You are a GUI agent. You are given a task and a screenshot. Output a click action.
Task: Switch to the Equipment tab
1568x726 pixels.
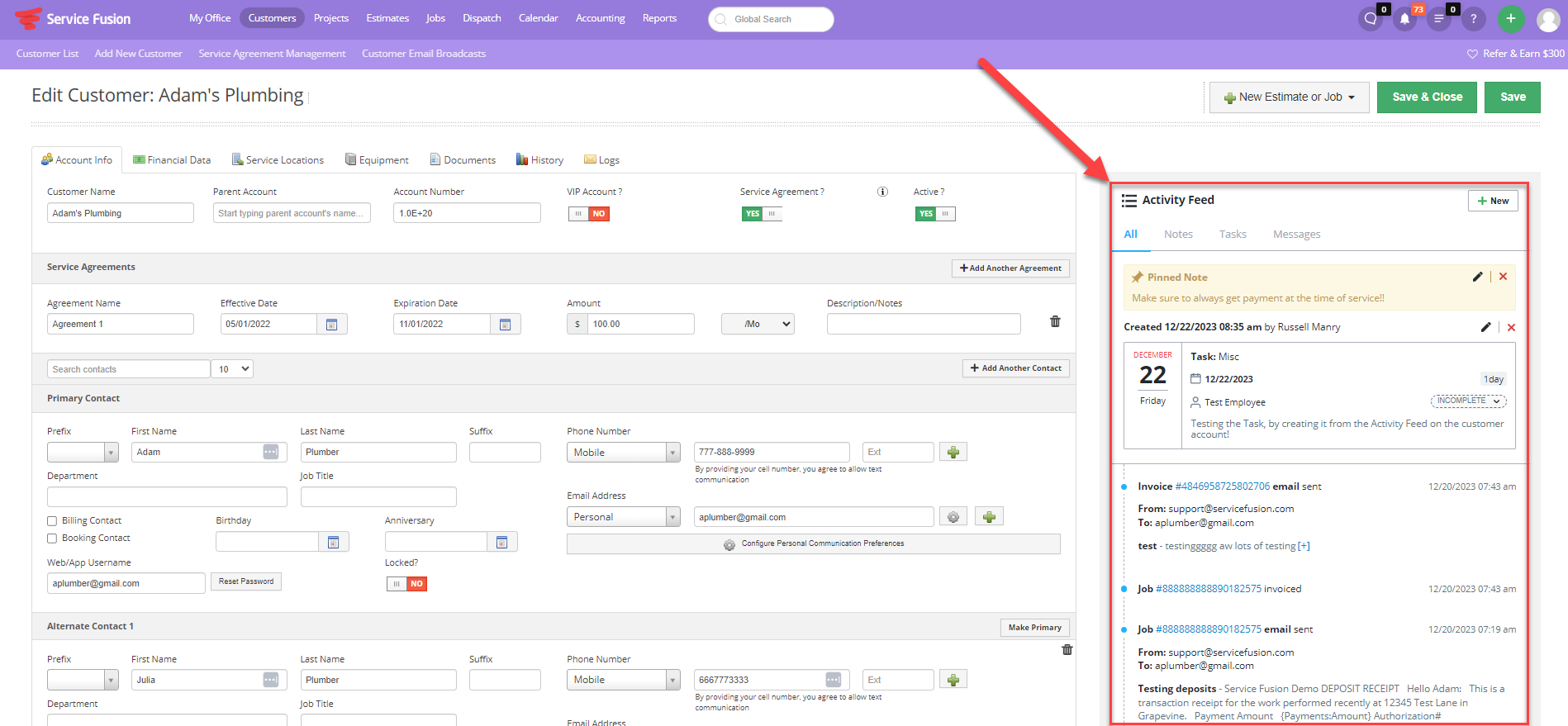(377, 160)
